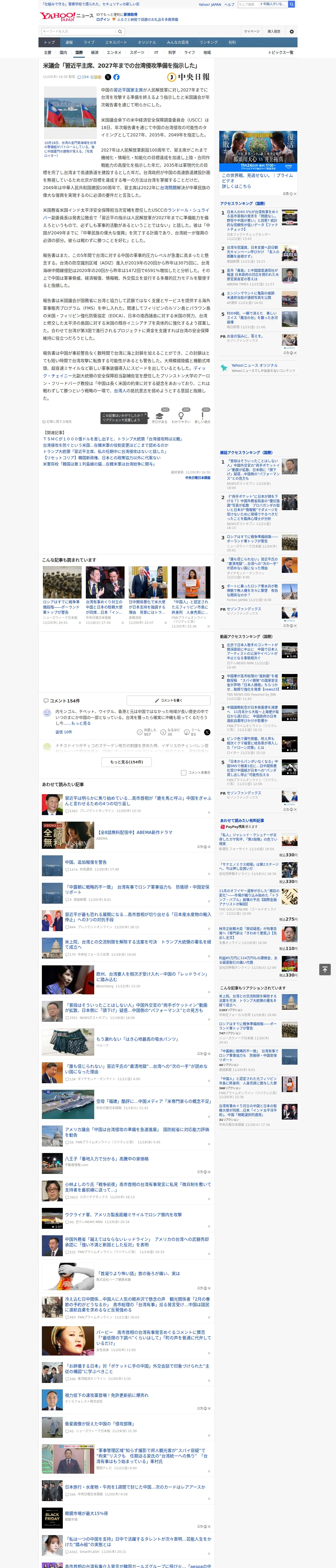Click the ログイン link
The width and height of the screenshot is (336, 1568).
coord(103,20)
